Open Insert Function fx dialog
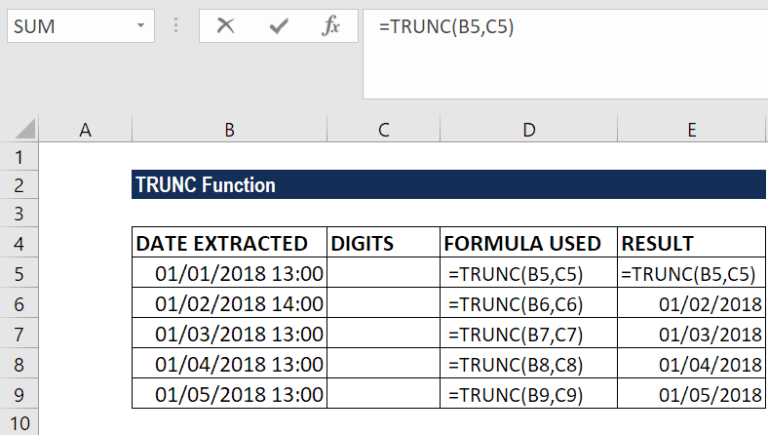The width and height of the screenshot is (768, 435). coord(331,26)
